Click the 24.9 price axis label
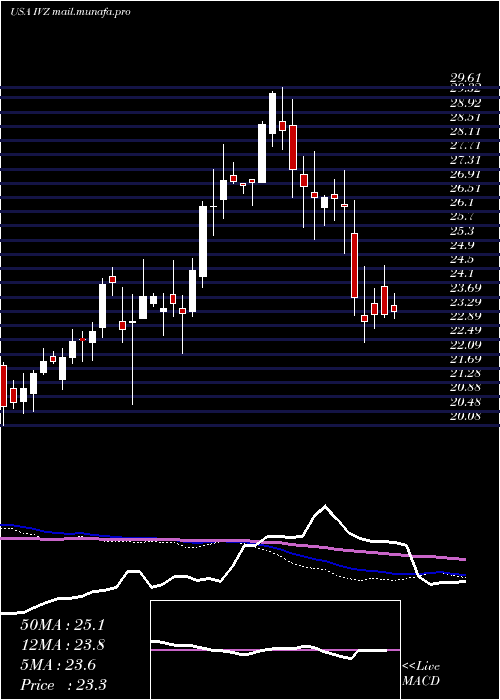The width and height of the screenshot is (500, 700). tap(461, 245)
